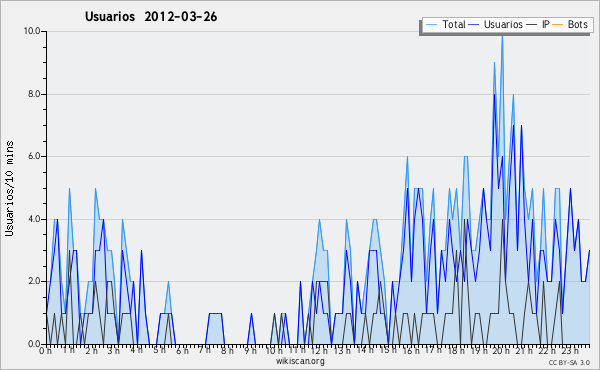Click the dark blue Usuarios legend line

(474, 25)
